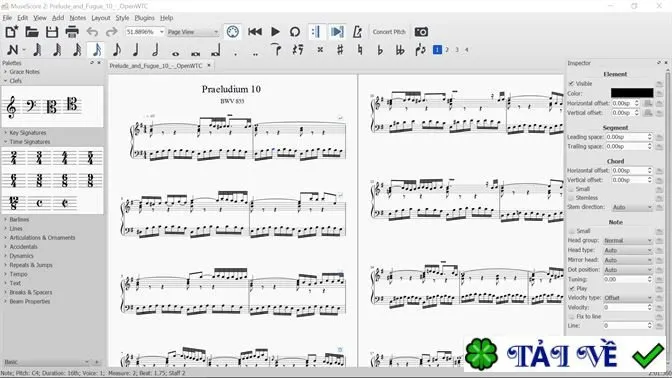Select voice 2 button

[x=447, y=50]
